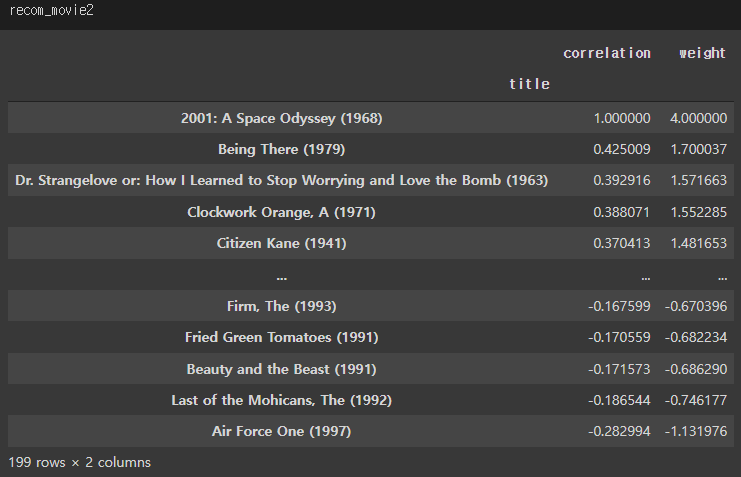Viewport: 741px width, 477px height.
Task: Select Beauty and the Beast (1991) title
Action: pos(282,369)
